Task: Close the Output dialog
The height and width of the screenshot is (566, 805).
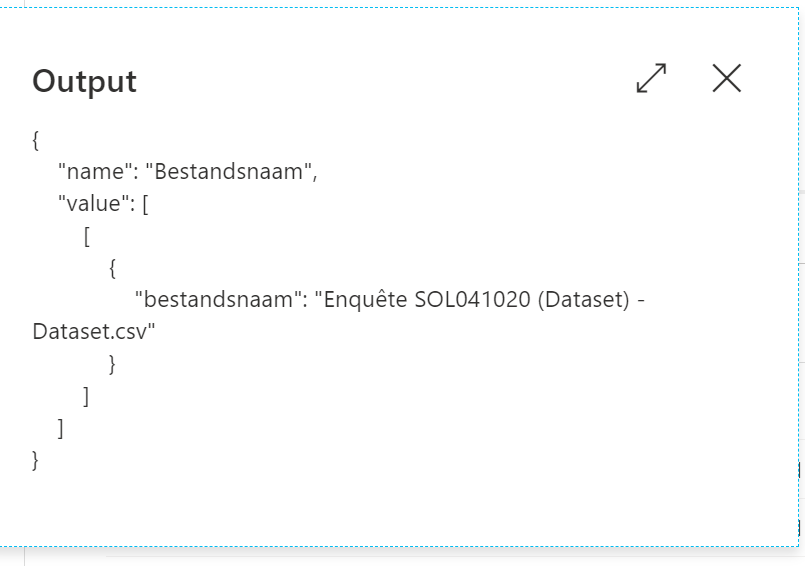Action: coord(727,78)
